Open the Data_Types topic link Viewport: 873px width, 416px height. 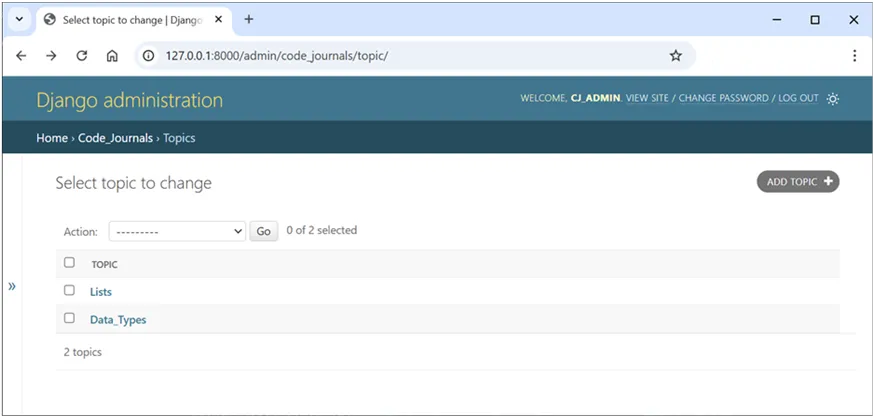click(118, 320)
